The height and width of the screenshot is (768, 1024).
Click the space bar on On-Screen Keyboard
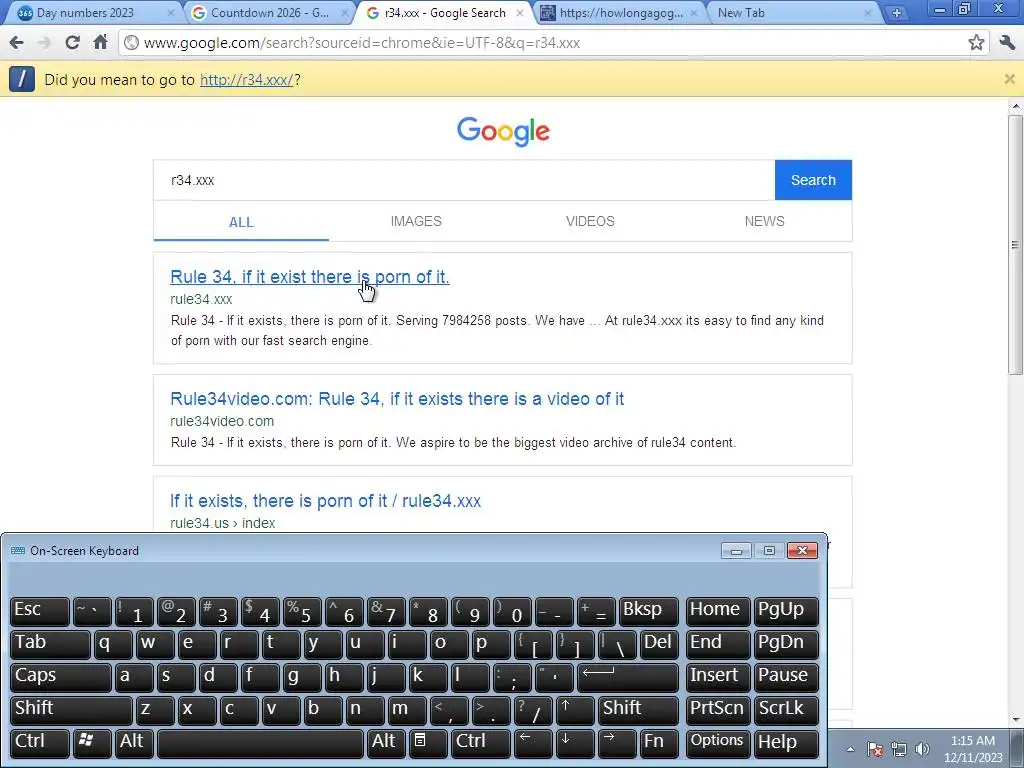coord(261,743)
